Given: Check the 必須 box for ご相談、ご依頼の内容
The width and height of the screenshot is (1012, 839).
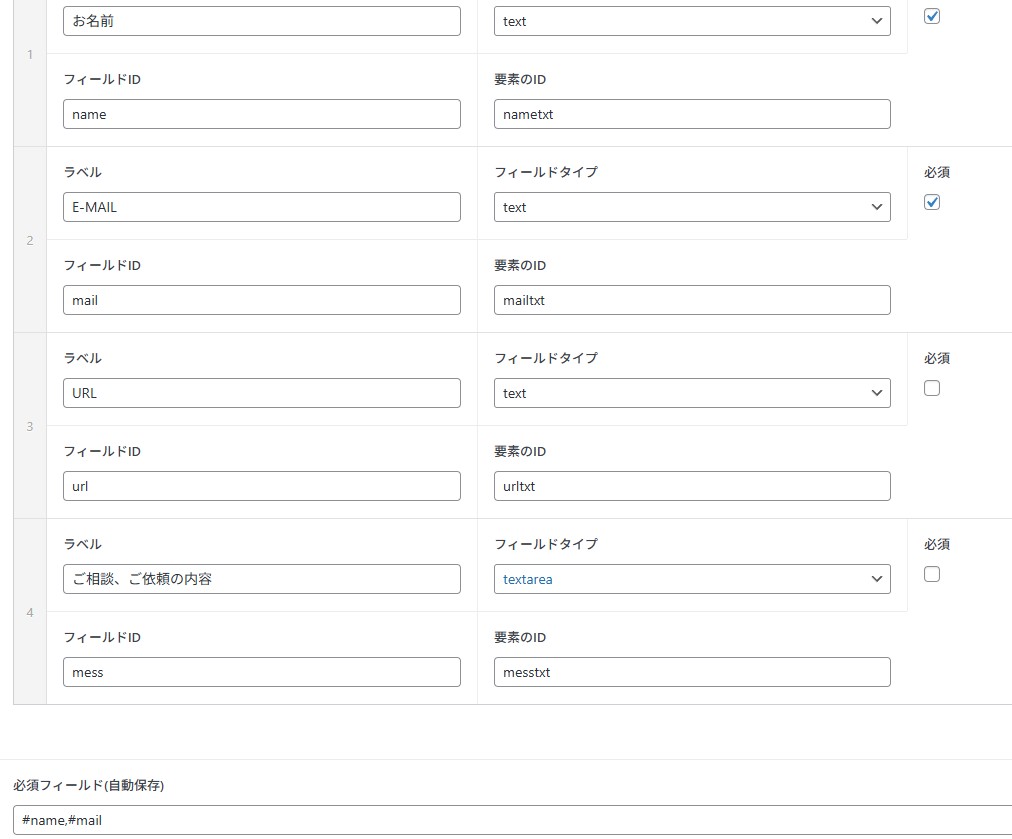Looking at the screenshot, I should [x=932, y=575].
